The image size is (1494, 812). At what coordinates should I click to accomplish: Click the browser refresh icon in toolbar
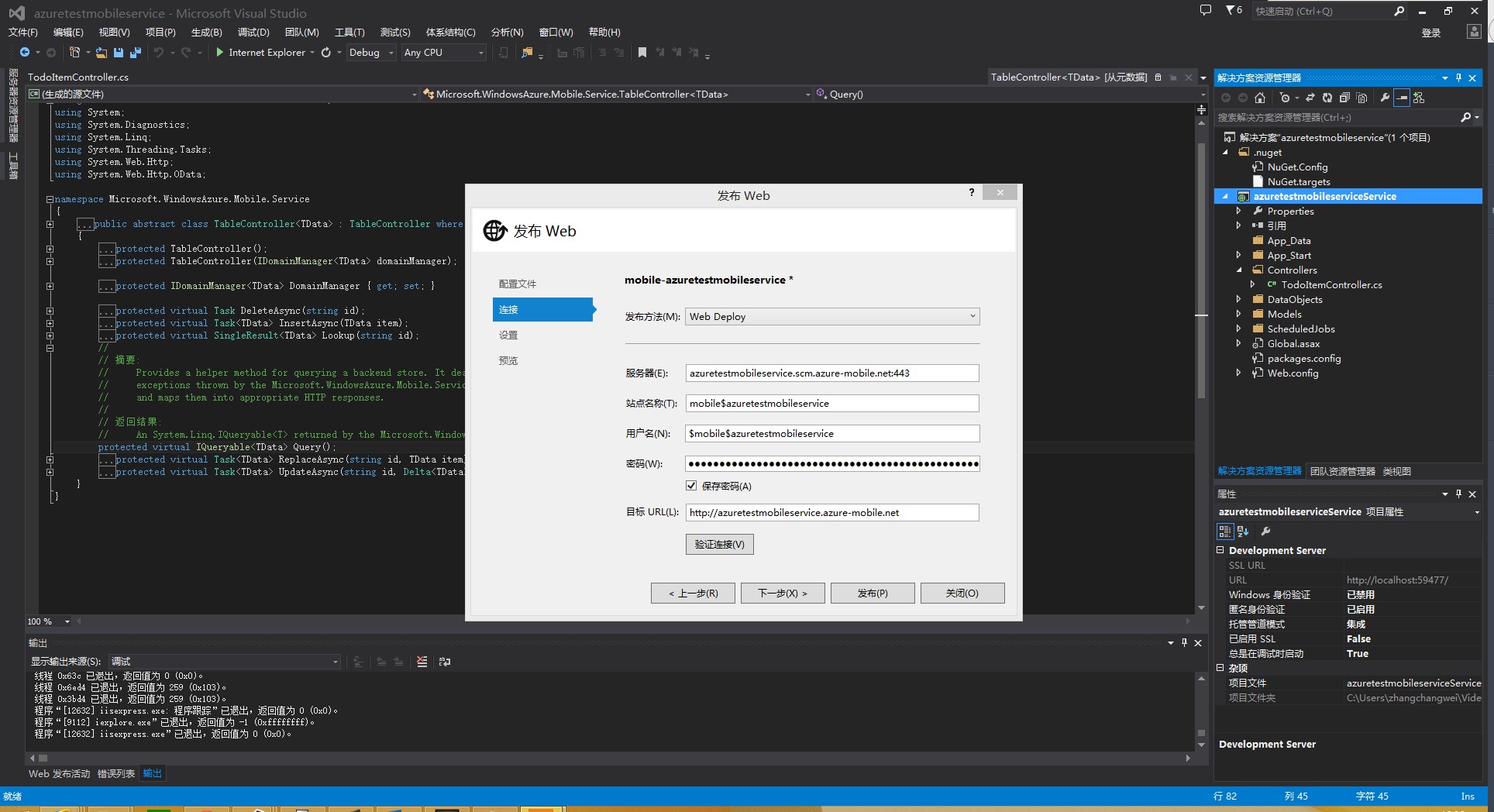tap(326, 53)
